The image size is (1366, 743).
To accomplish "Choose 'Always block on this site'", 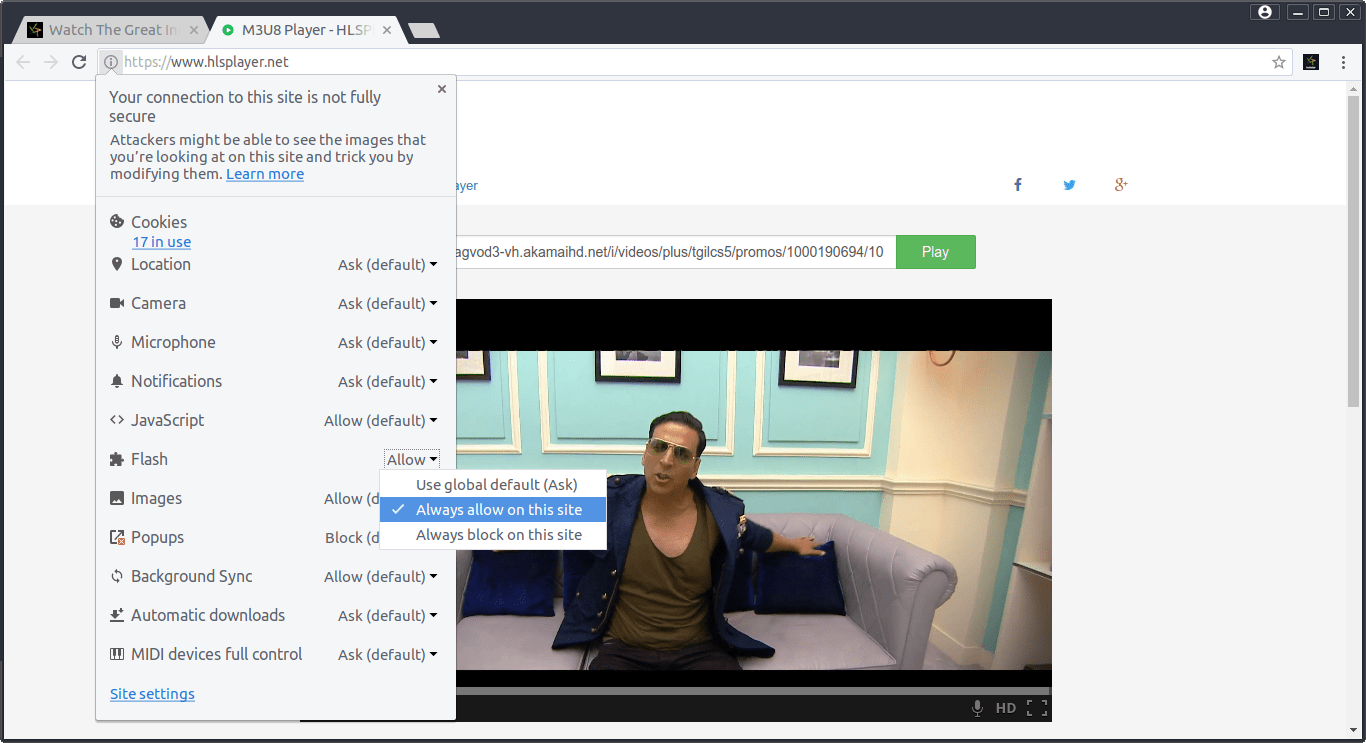I will [493, 535].
